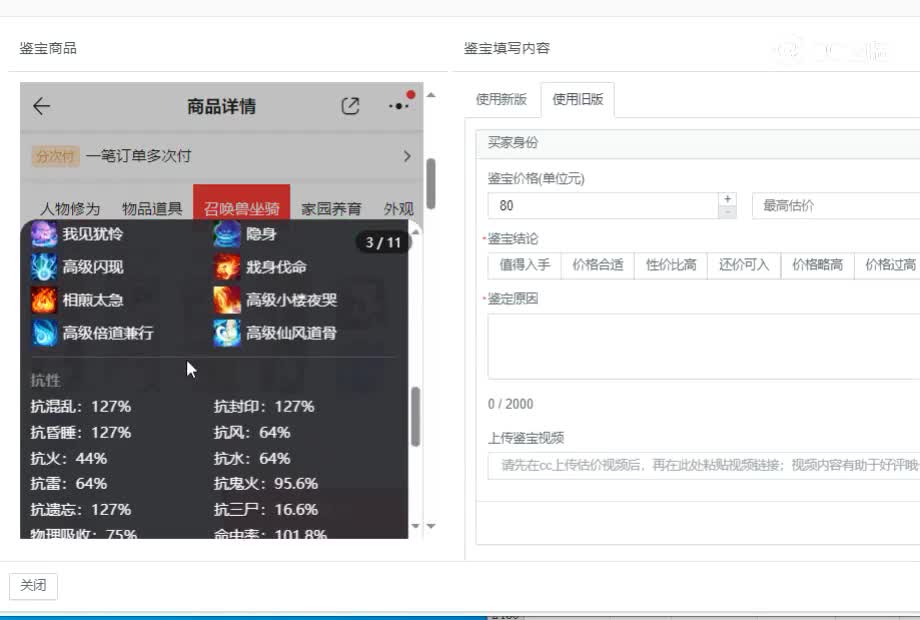Click the 关闭 button
Image resolution: width=920 pixels, height=620 pixels.
pyautogui.click(x=33, y=586)
